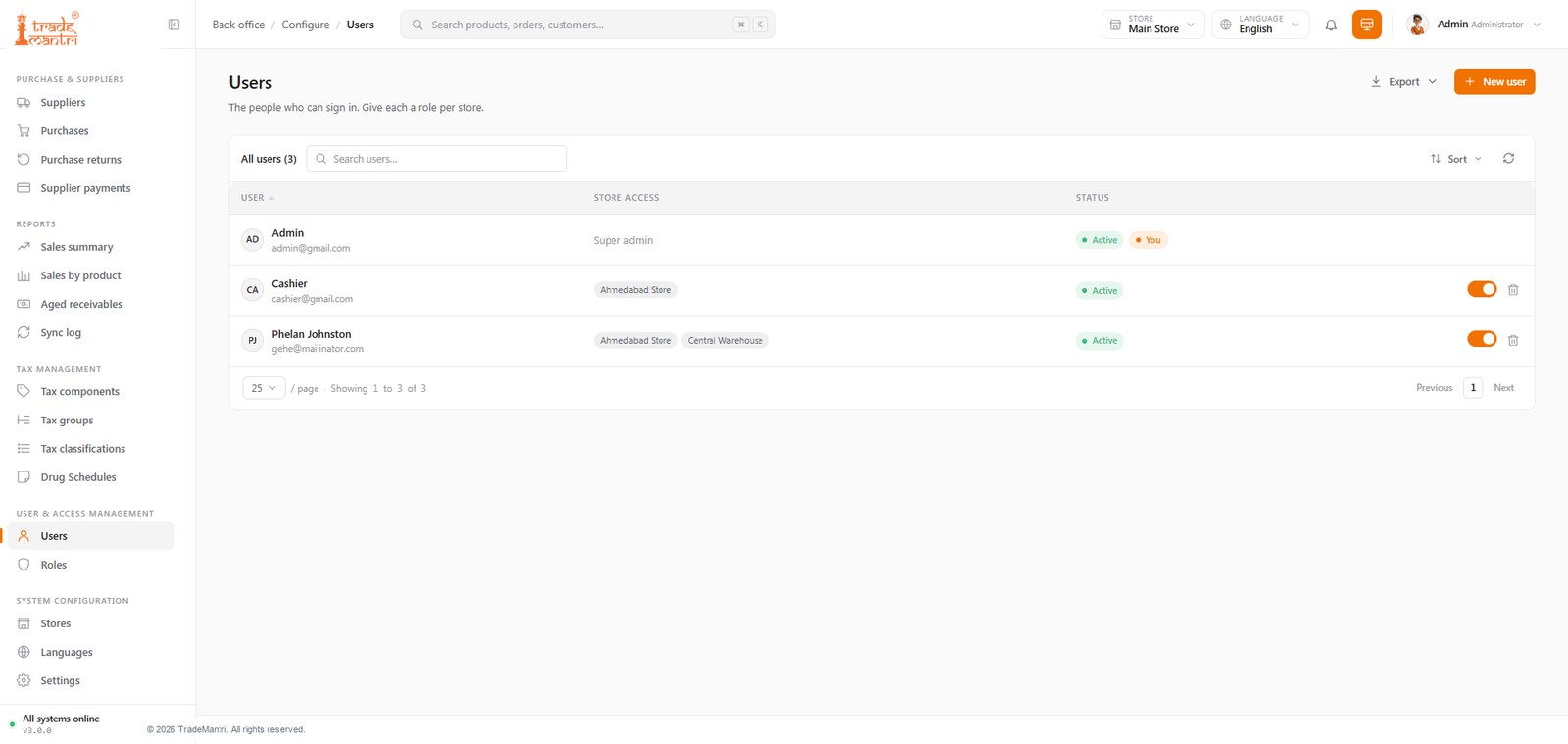Refresh the users list
1568x744 pixels.
click(x=1508, y=158)
